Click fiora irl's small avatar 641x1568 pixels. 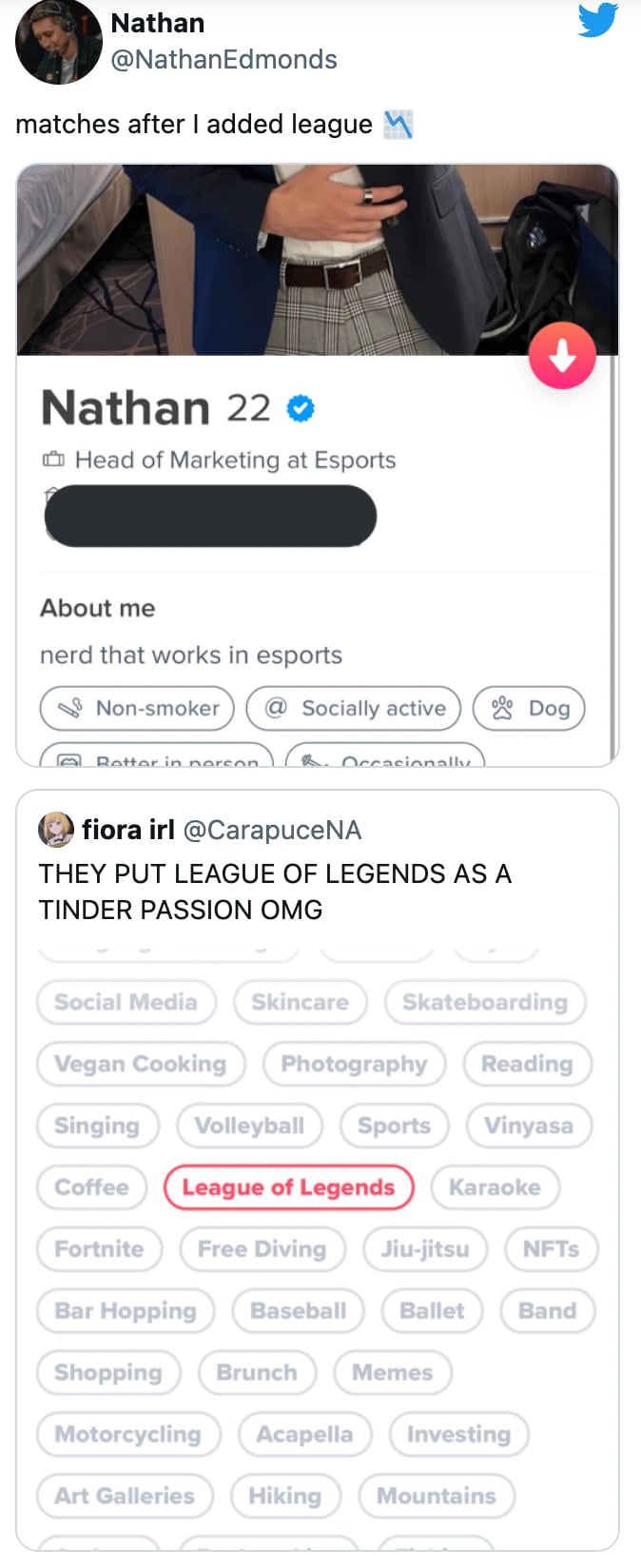pos(56,830)
